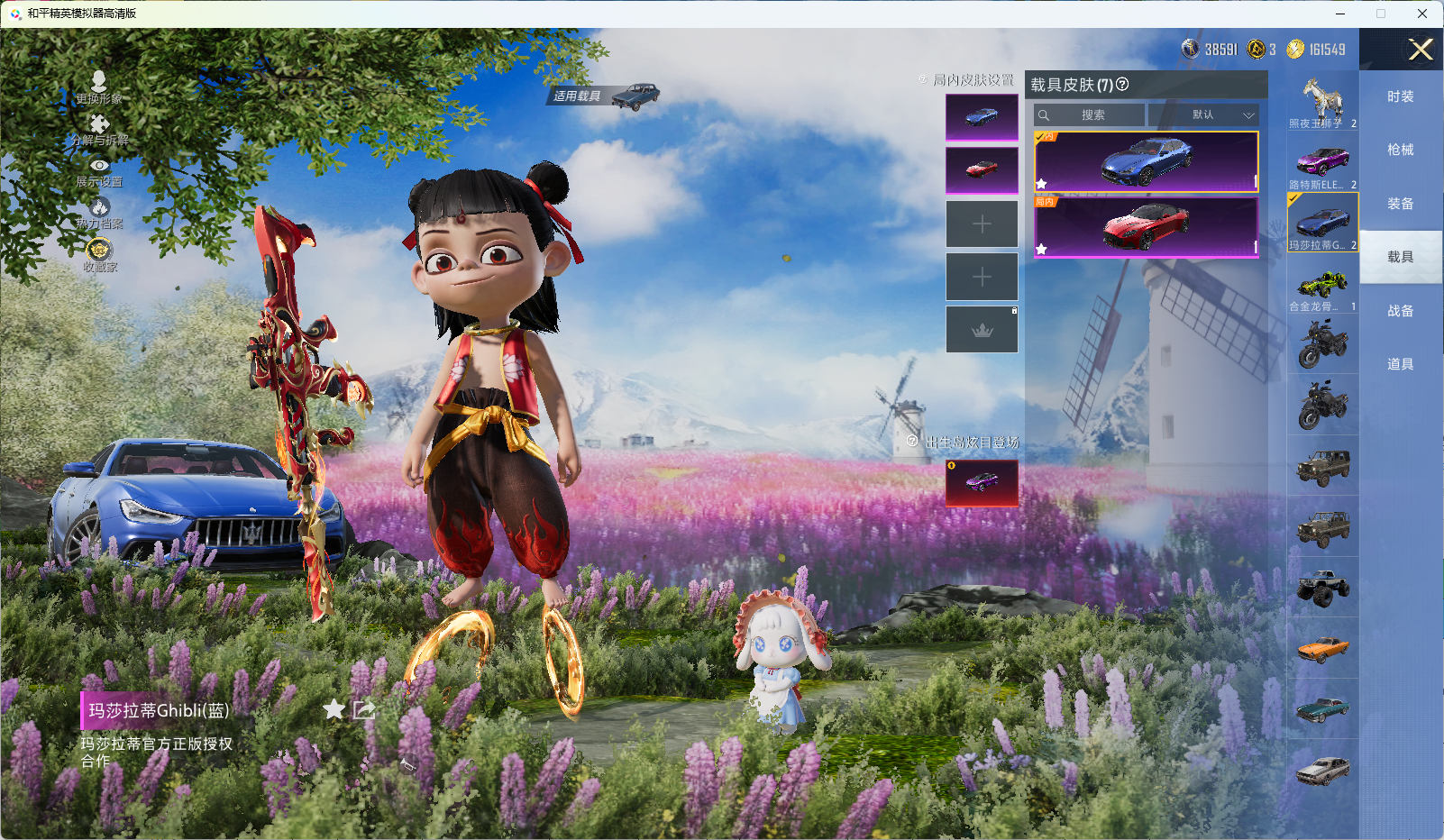Open the 分解与拆解 puzzle-piece icon
Screen dimensions: 1444x840
[99, 130]
